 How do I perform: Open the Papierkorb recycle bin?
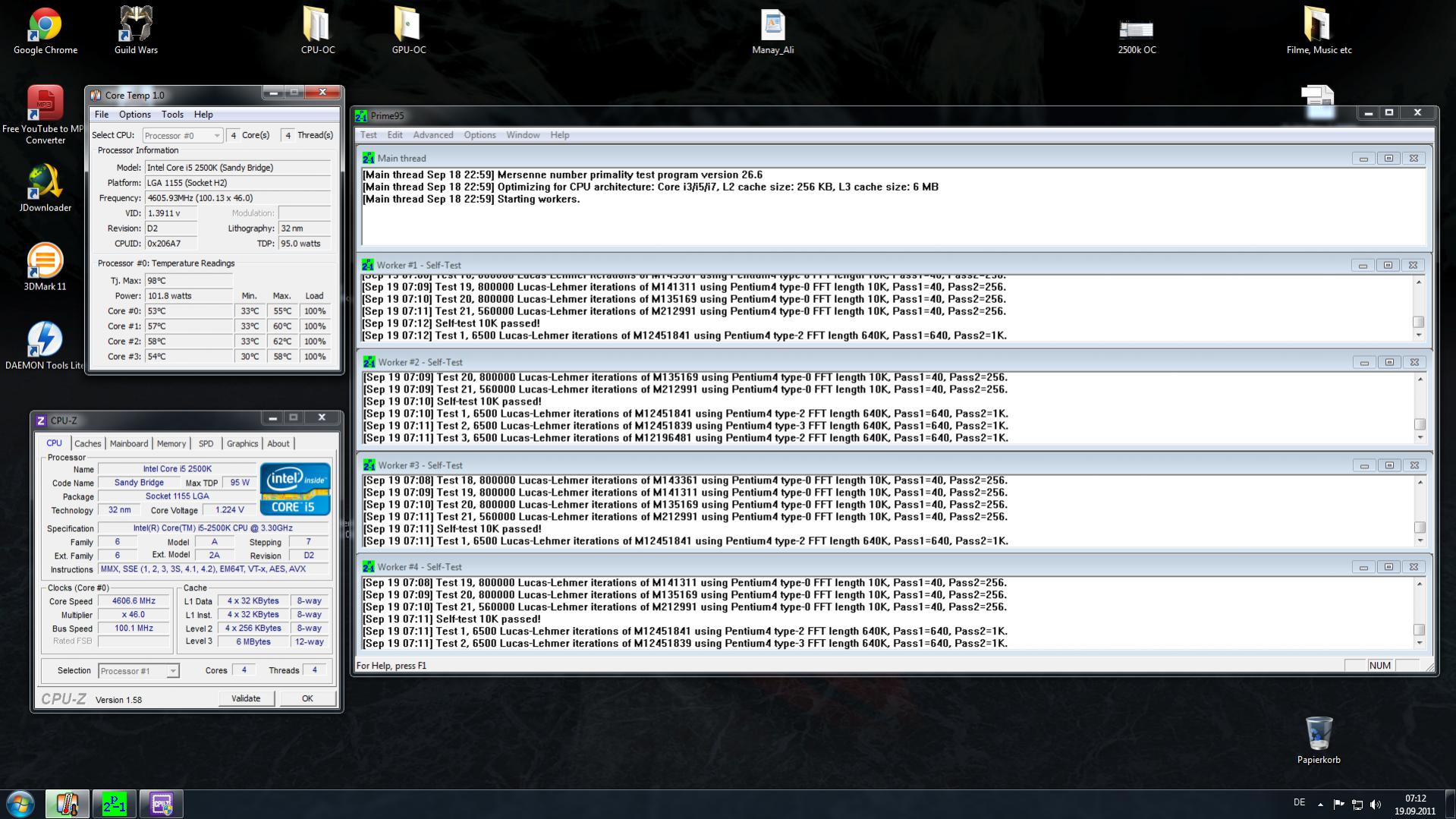[1319, 740]
